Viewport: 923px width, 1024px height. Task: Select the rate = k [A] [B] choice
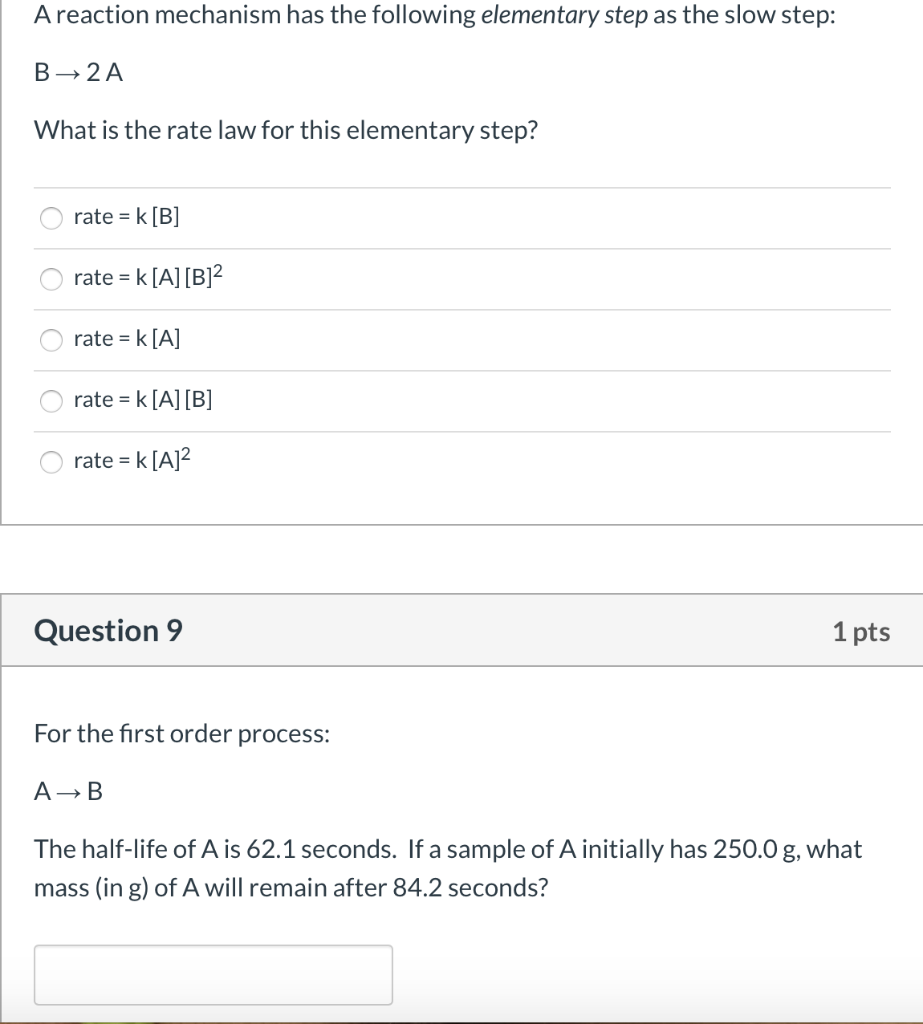click(x=51, y=401)
